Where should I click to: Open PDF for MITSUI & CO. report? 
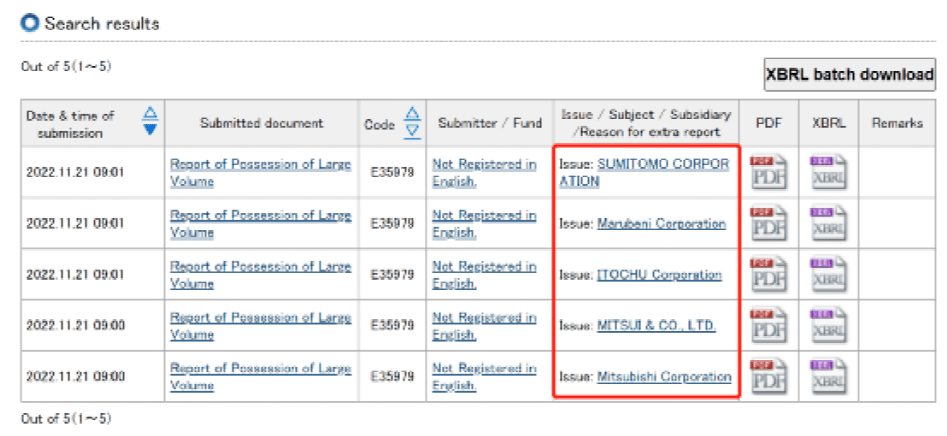click(x=768, y=326)
